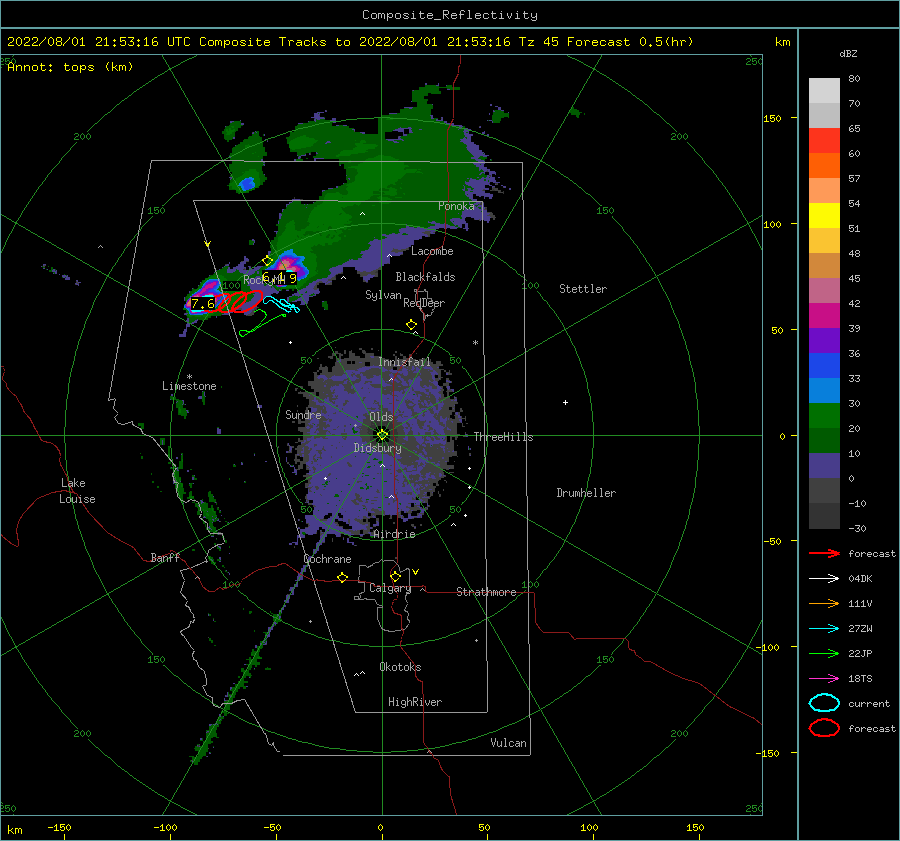
Task: Click the blue storm cell at top left
Action: [x=247, y=184]
